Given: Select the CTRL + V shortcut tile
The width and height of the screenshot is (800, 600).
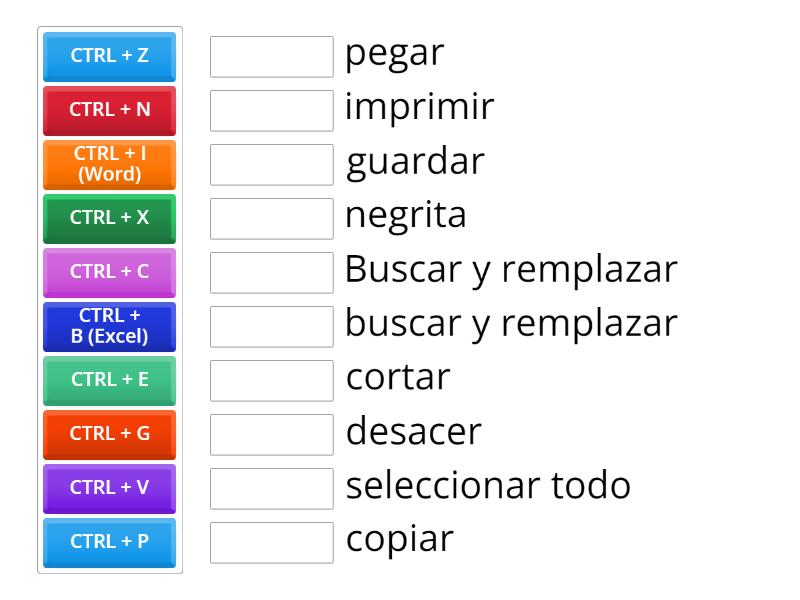Looking at the screenshot, I should point(108,488).
